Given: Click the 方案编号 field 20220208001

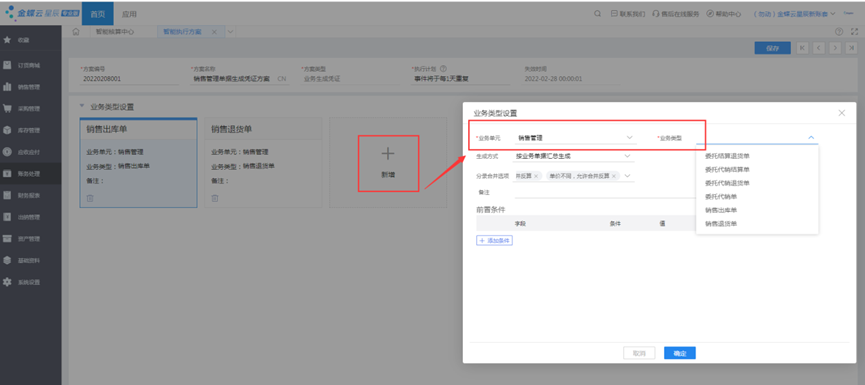Looking at the screenshot, I should coord(130,79).
